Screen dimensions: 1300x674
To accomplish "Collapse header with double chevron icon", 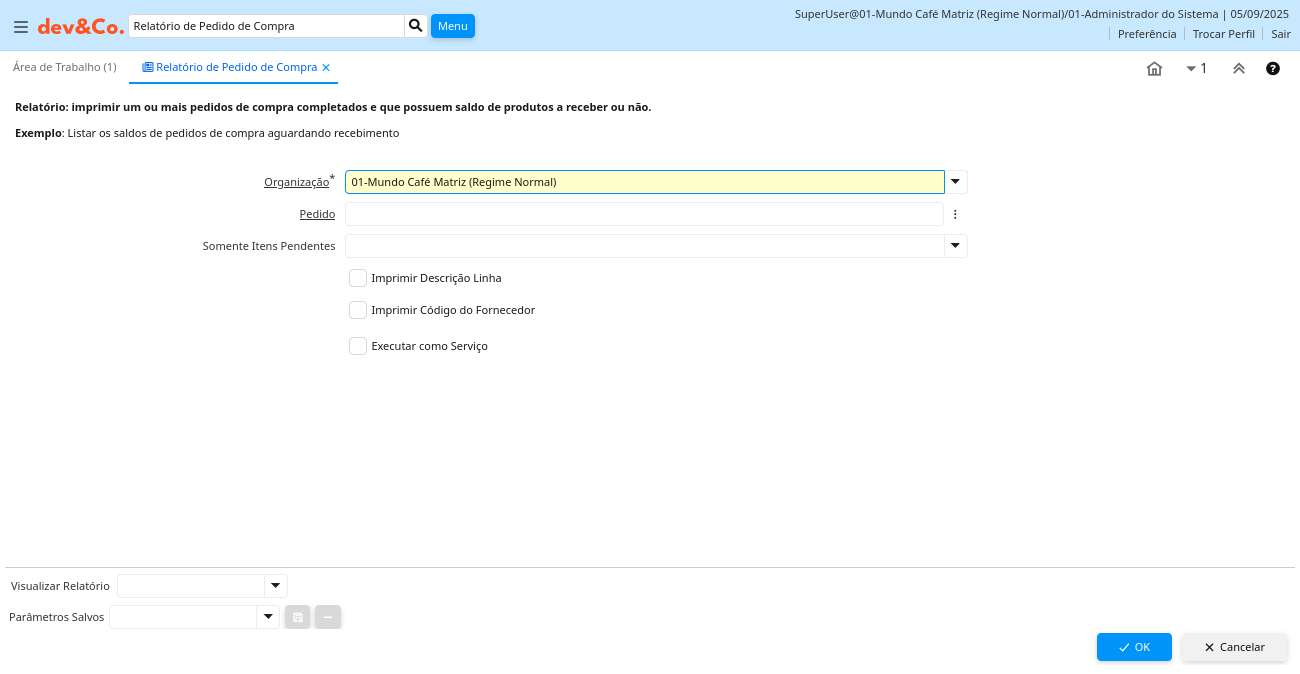I will click(1238, 69).
